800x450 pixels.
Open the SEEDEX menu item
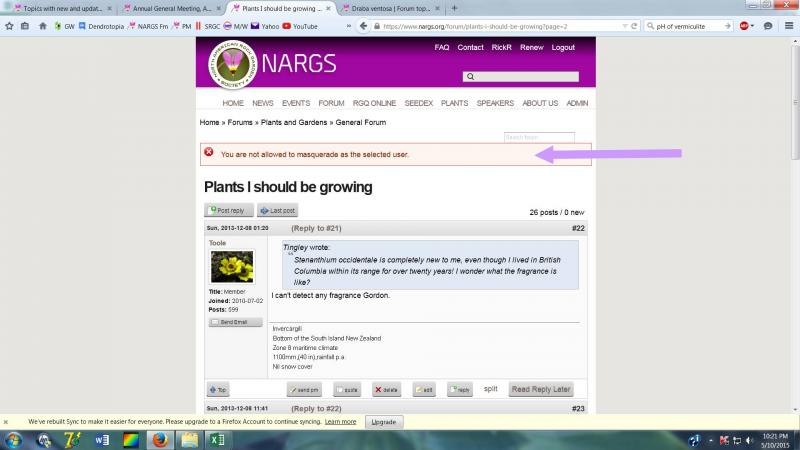click(417, 103)
